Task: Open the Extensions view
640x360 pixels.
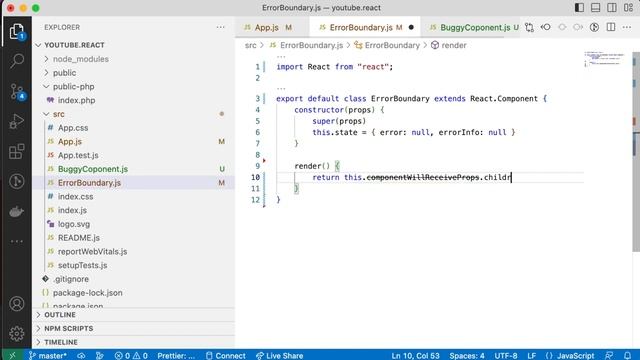Action: pyautogui.click(x=17, y=151)
